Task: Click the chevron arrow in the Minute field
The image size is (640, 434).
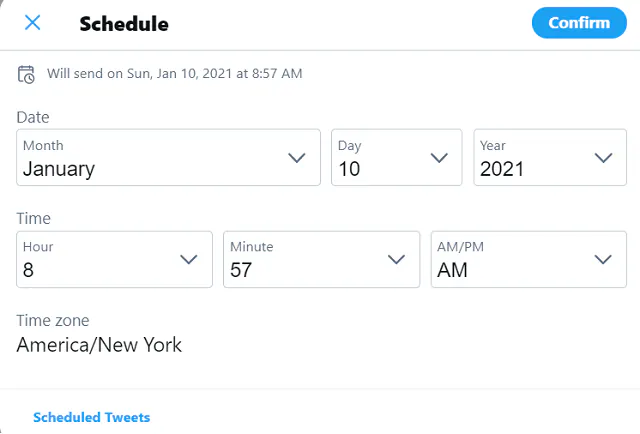Action: 396,259
